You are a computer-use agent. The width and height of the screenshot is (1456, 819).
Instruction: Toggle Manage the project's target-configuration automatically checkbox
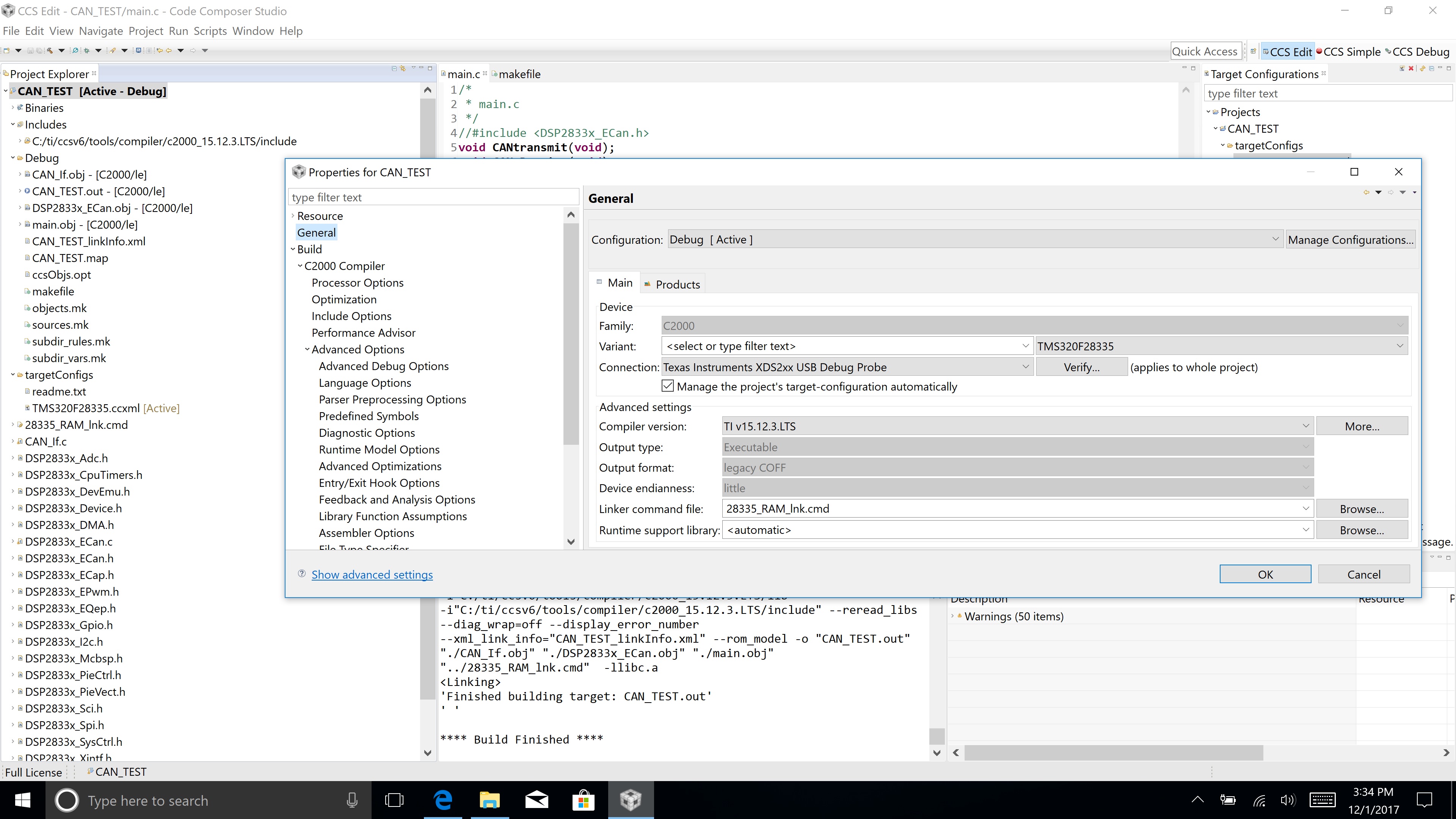tap(667, 386)
